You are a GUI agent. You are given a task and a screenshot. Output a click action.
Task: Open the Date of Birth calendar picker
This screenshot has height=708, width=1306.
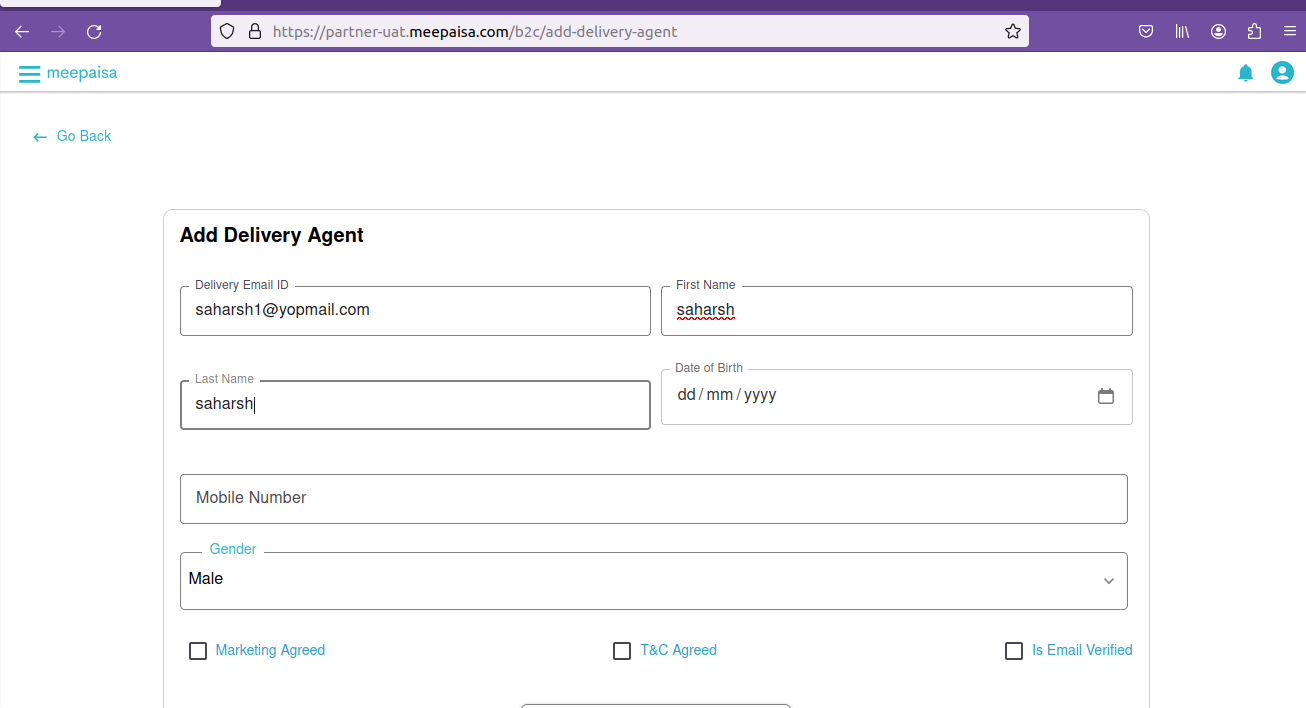pyautogui.click(x=1106, y=396)
